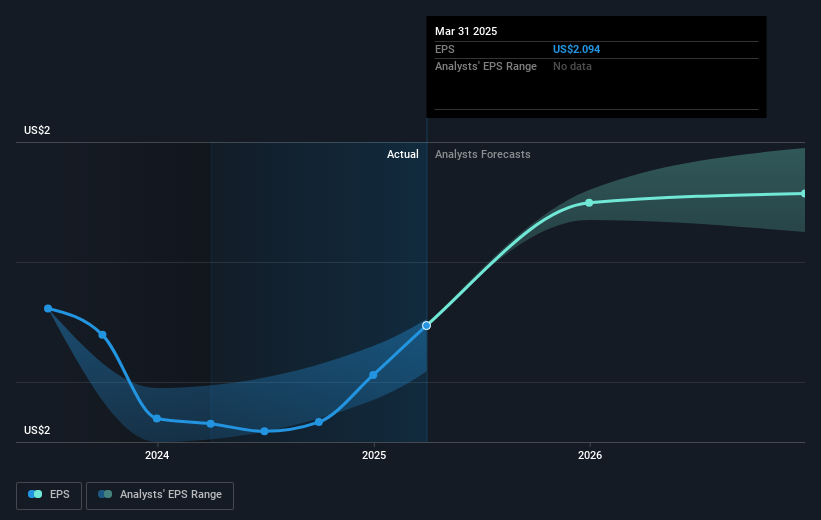Image resolution: width=821 pixels, height=520 pixels.
Task: Select the EPS point at shaded region start
Action: [x=210, y=424]
